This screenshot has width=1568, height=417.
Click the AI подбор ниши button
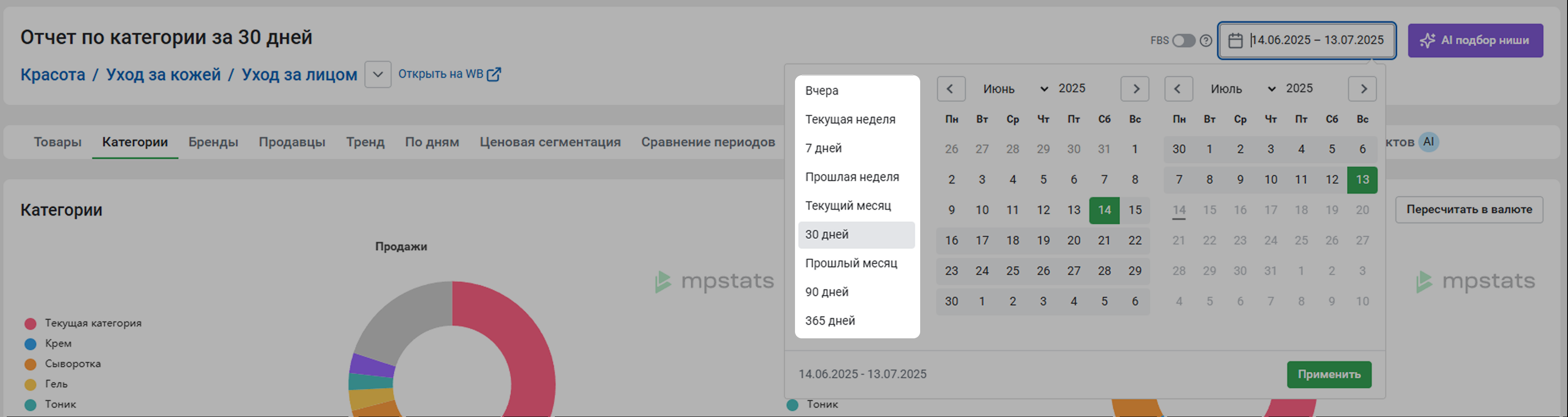(1475, 41)
